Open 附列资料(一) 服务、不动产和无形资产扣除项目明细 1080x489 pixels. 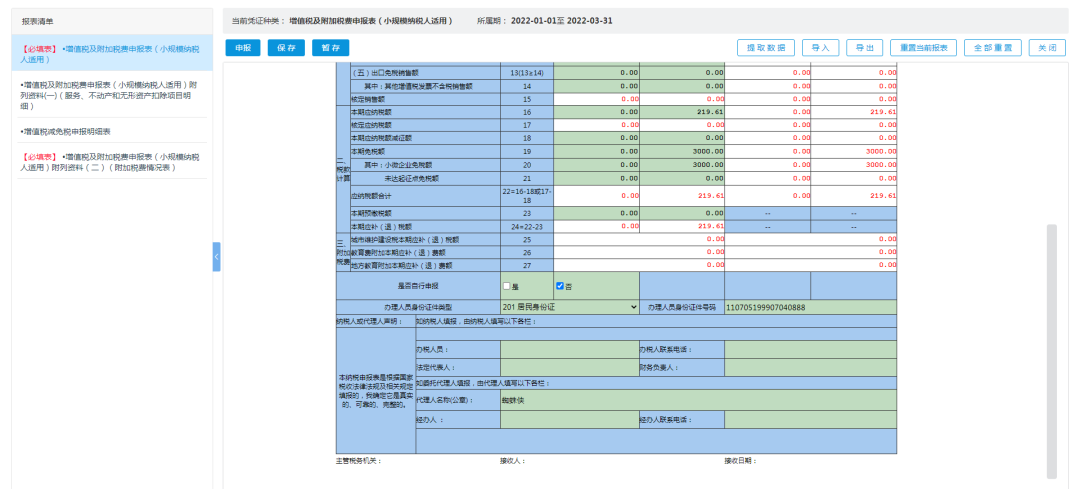112,95
